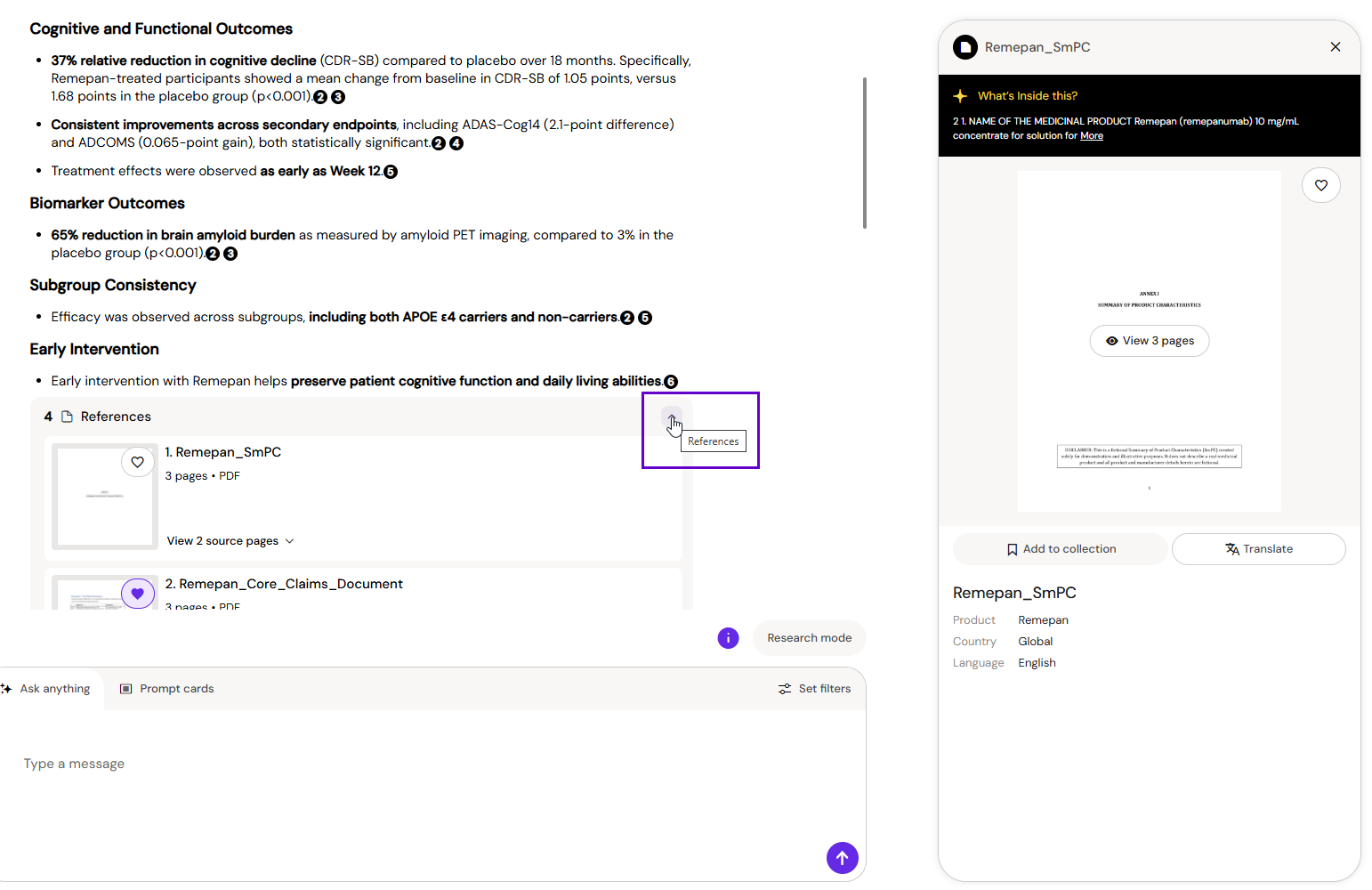Open citation 3 in amyloid burden bullet

230,254
